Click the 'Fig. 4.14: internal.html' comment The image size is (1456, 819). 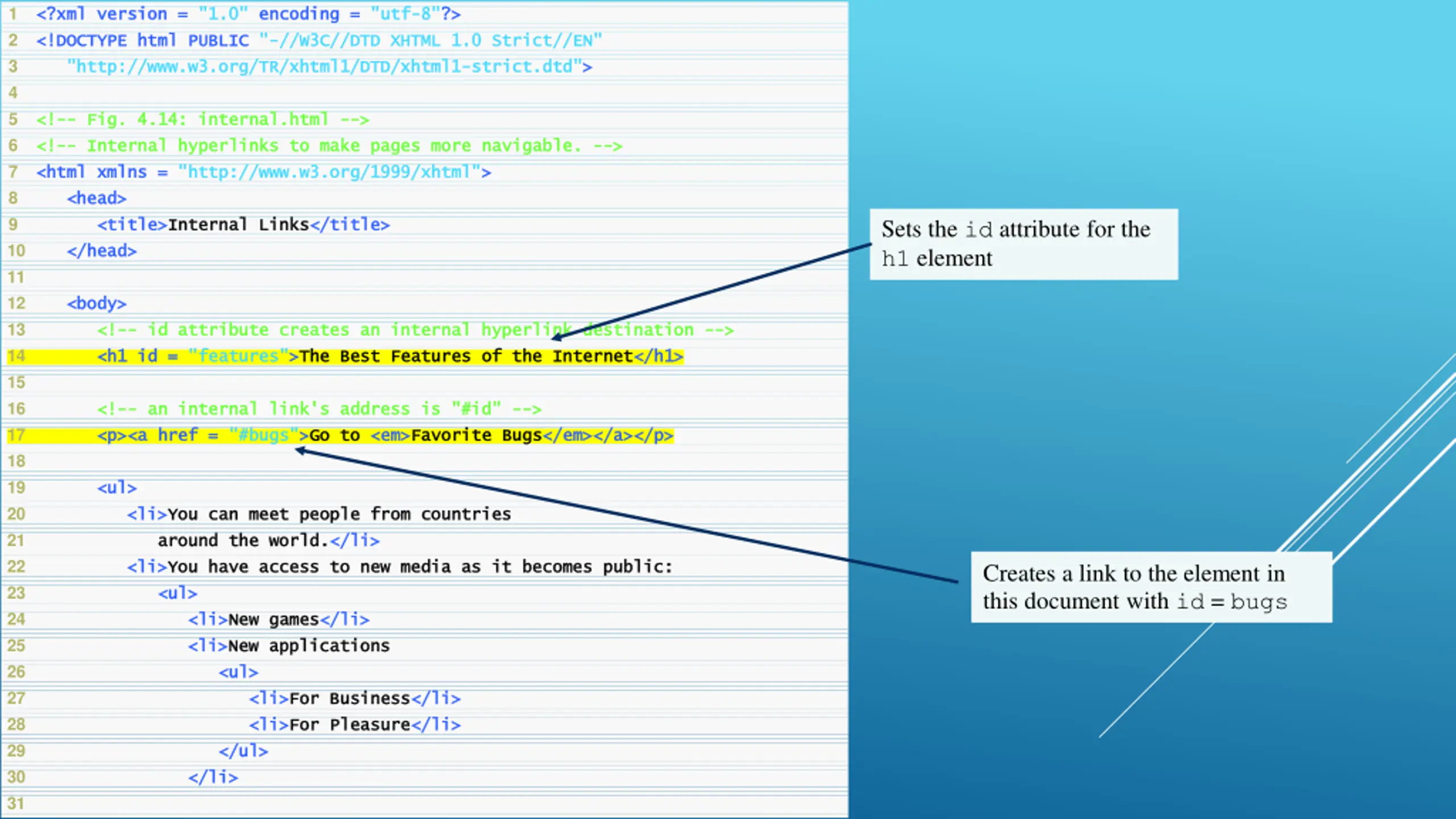click(203, 119)
